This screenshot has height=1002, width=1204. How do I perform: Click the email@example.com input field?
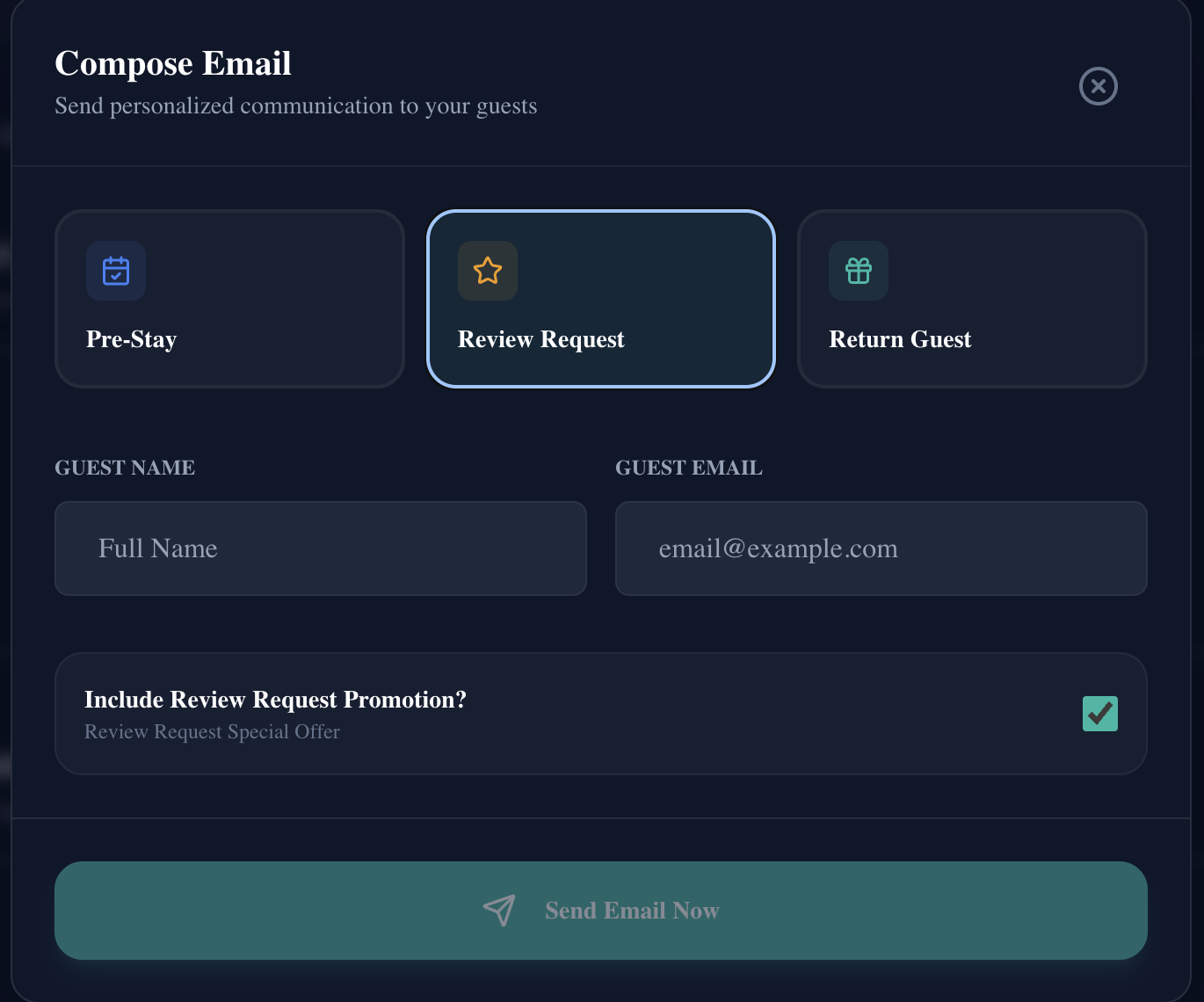click(x=881, y=548)
